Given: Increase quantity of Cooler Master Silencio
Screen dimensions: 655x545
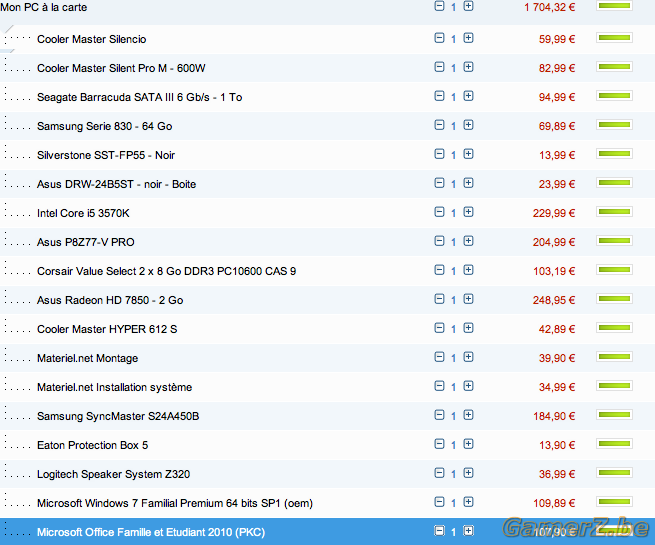Looking at the screenshot, I should click(468, 38).
